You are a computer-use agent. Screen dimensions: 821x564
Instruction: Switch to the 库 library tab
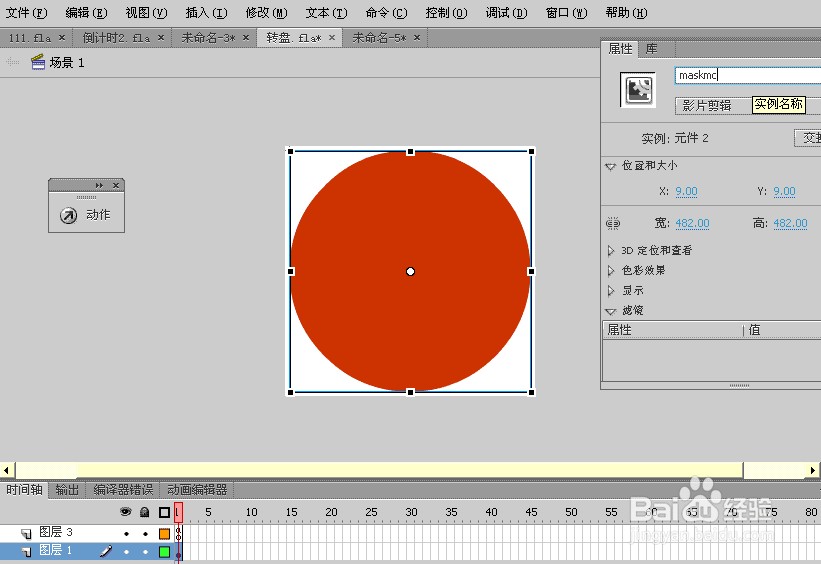651,49
